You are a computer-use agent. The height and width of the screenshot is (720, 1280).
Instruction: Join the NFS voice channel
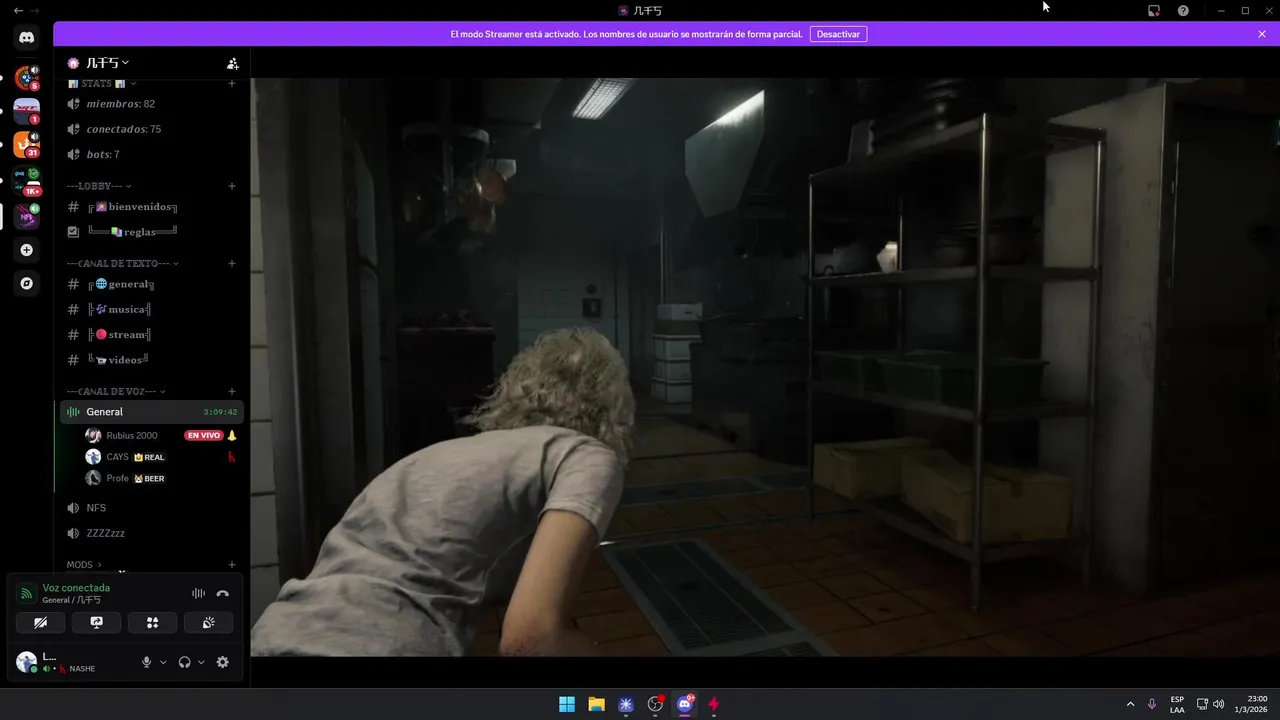coord(151,508)
